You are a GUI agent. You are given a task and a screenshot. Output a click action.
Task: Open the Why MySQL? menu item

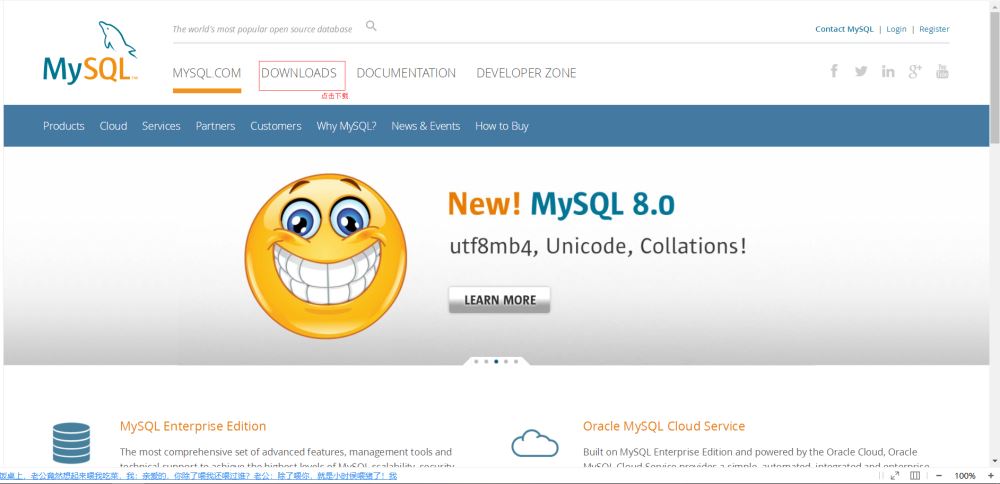346,126
